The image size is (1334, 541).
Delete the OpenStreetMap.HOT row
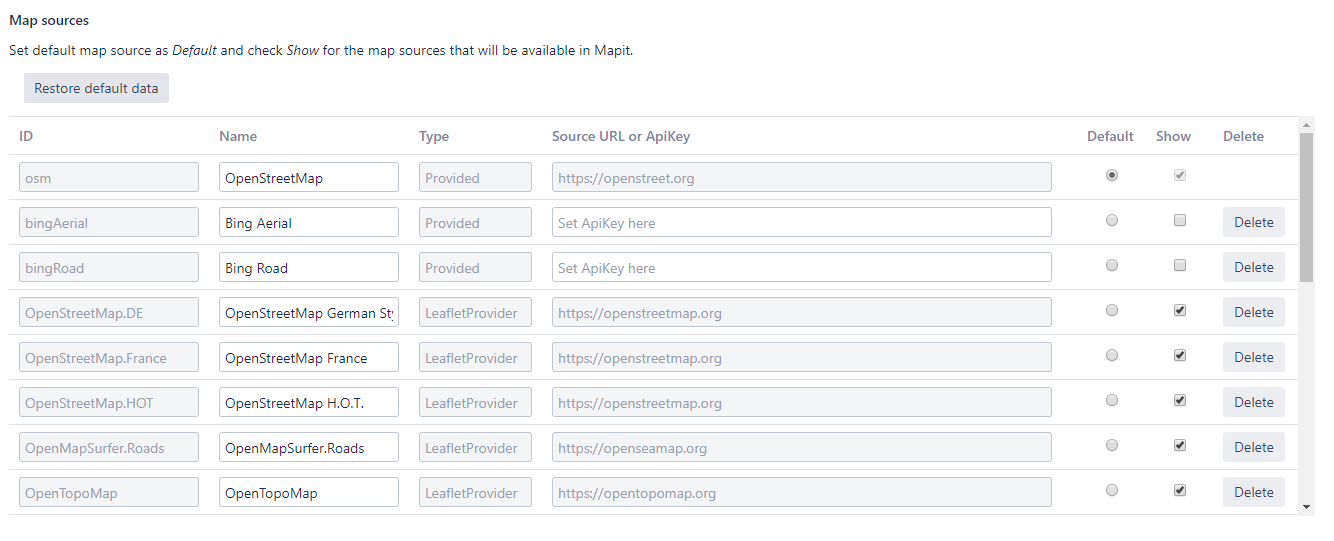[1253, 402]
